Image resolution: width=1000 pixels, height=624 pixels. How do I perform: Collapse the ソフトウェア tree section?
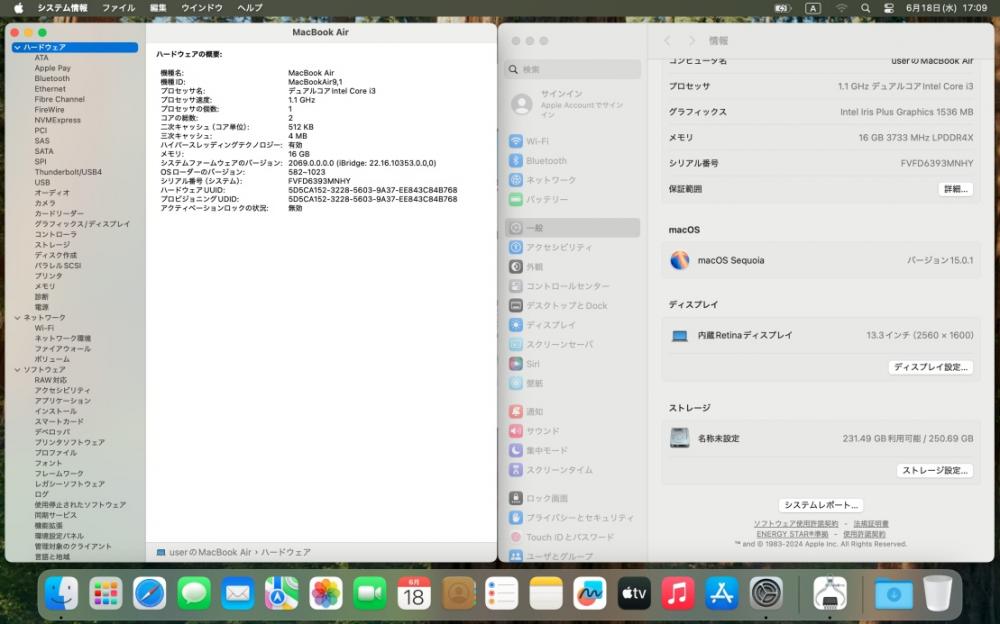(x=17, y=369)
